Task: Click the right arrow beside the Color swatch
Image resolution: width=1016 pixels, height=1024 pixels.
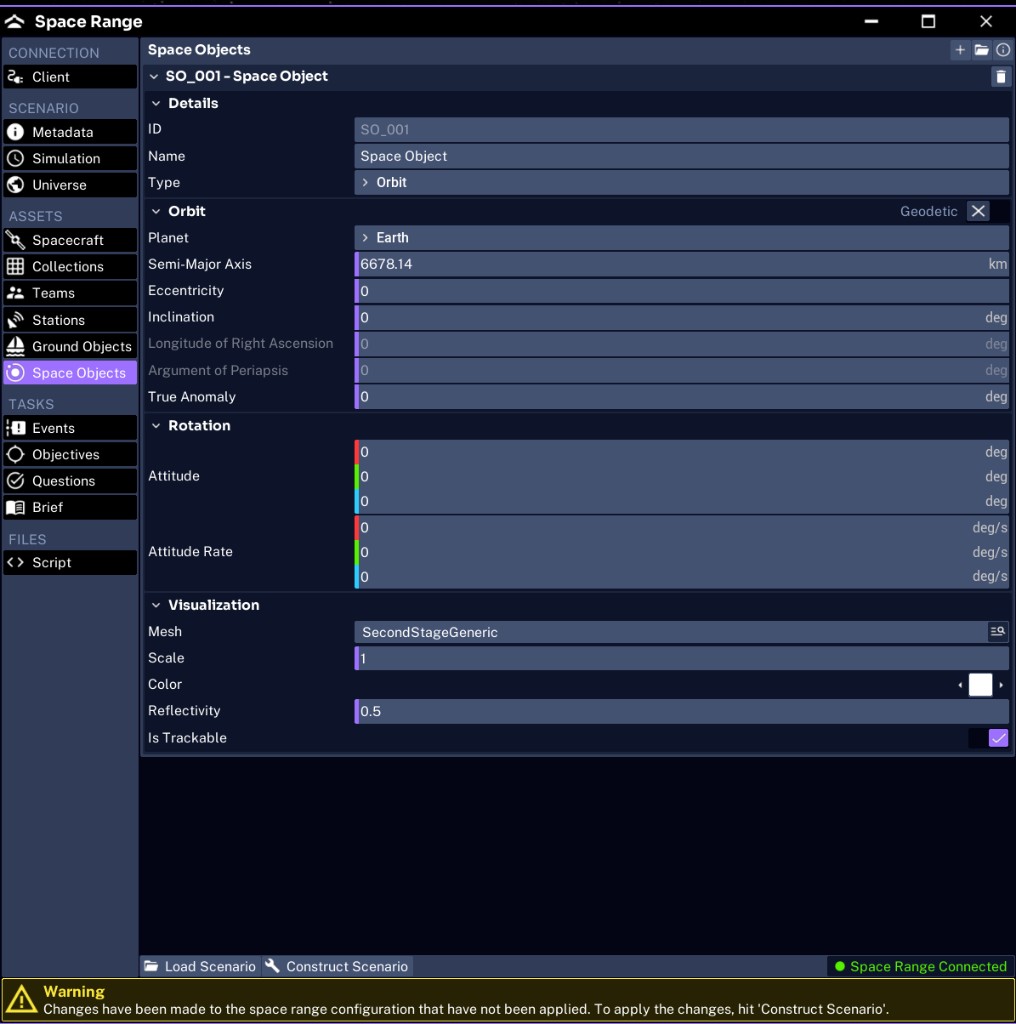Action: (x=1001, y=685)
